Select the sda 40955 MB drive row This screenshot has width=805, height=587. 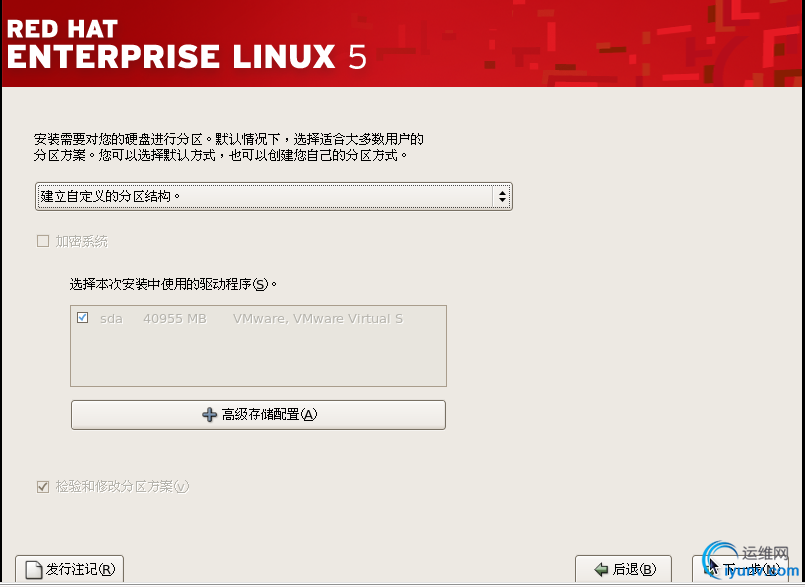258,318
